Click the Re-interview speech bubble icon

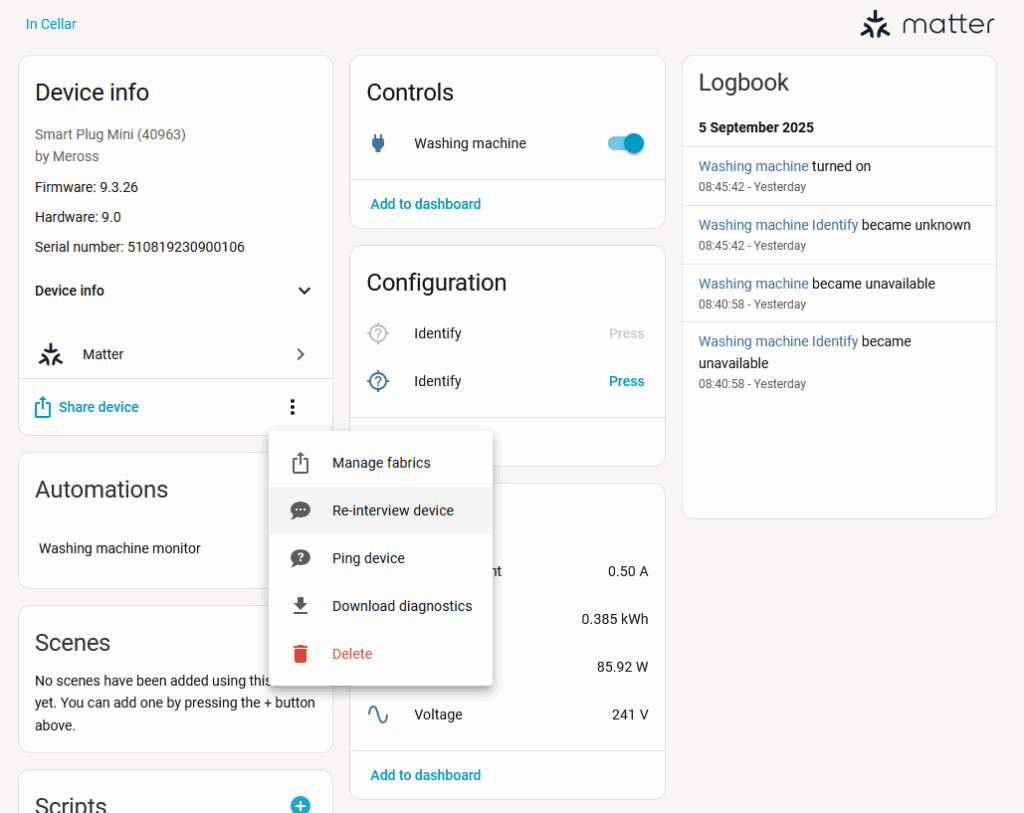point(299,510)
